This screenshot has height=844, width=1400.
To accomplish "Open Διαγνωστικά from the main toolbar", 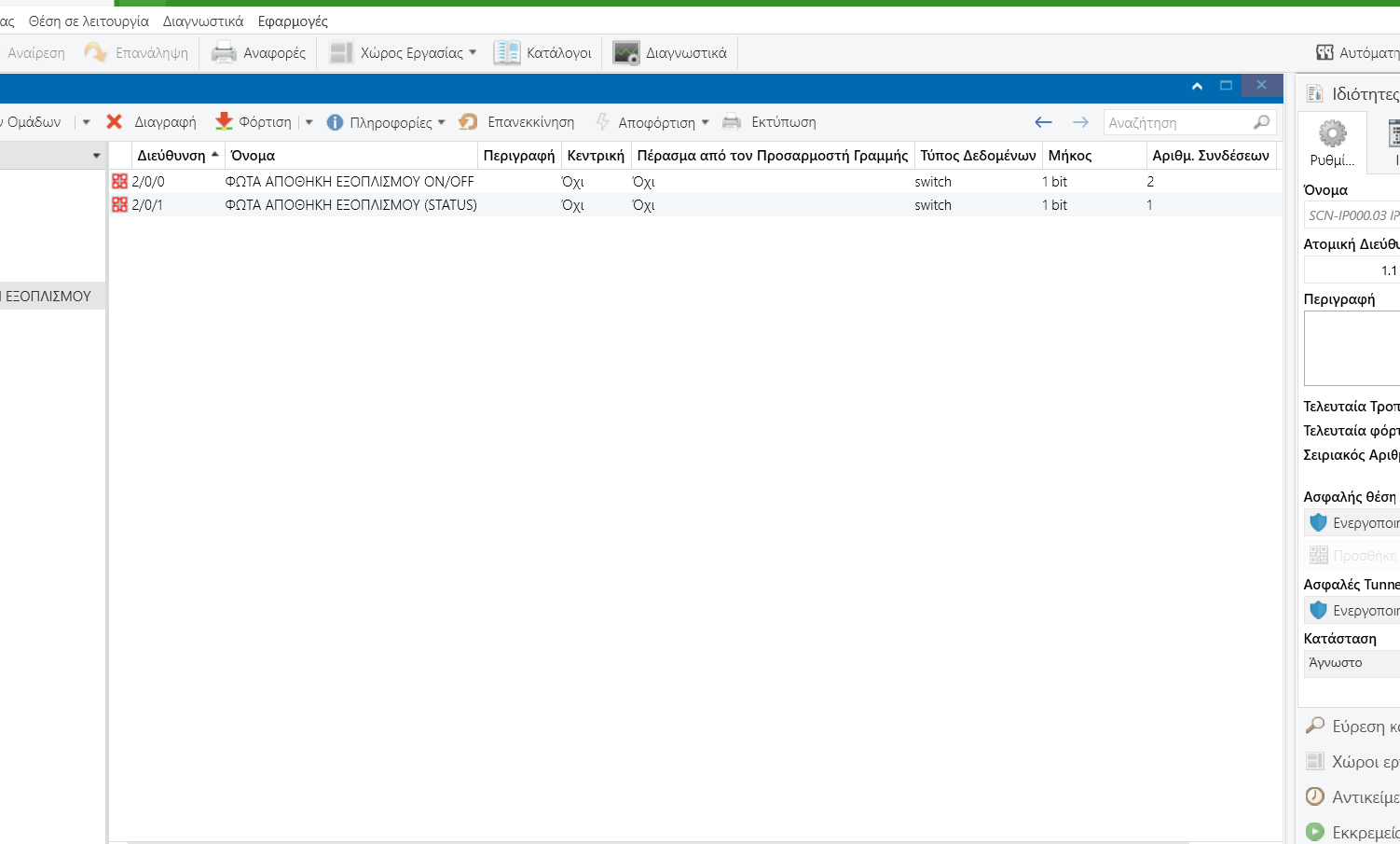I will 669,53.
